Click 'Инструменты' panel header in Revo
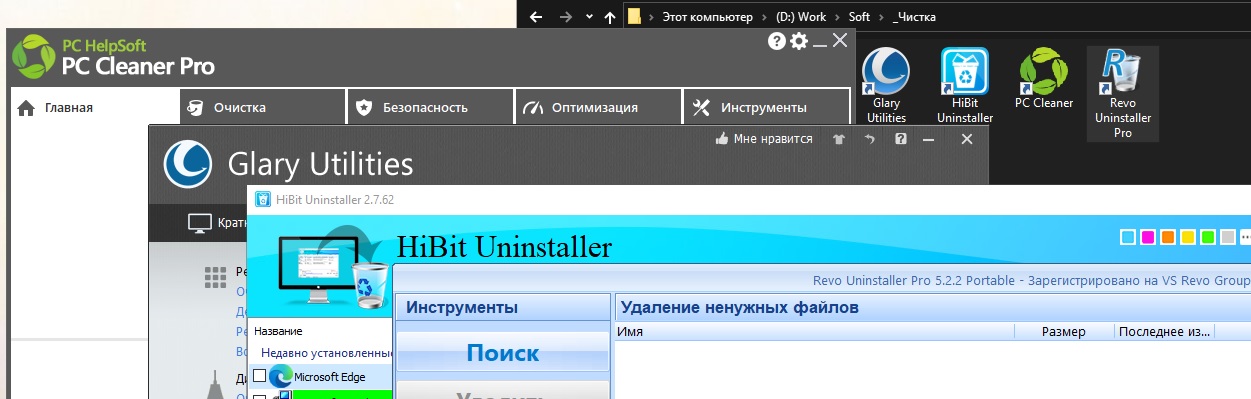The width and height of the screenshot is (1251, 399). tap(503, 307)
